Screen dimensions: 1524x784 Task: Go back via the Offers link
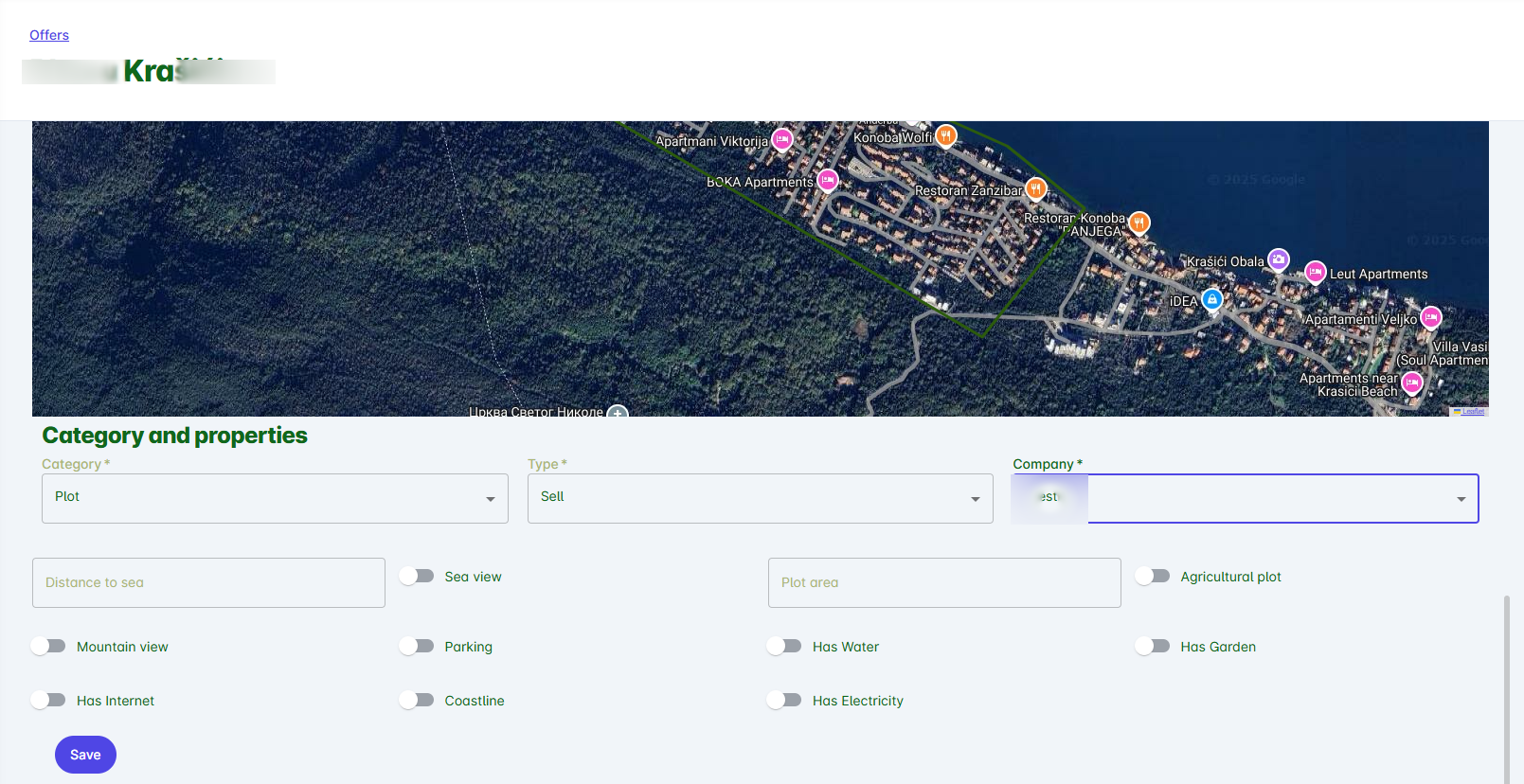(49, 35)
